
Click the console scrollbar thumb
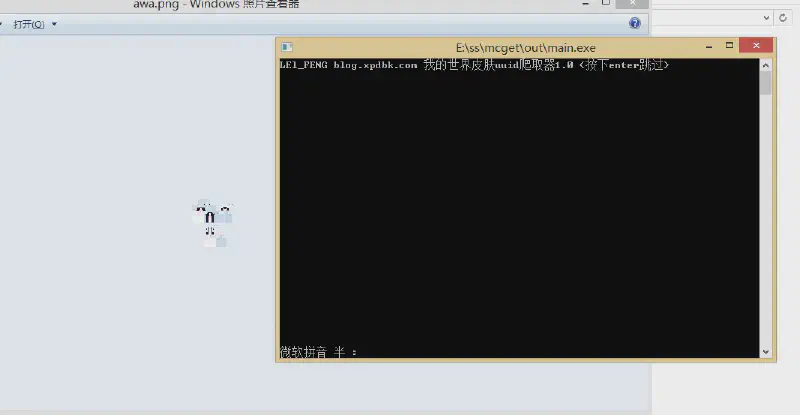click(x=766, y=82)
